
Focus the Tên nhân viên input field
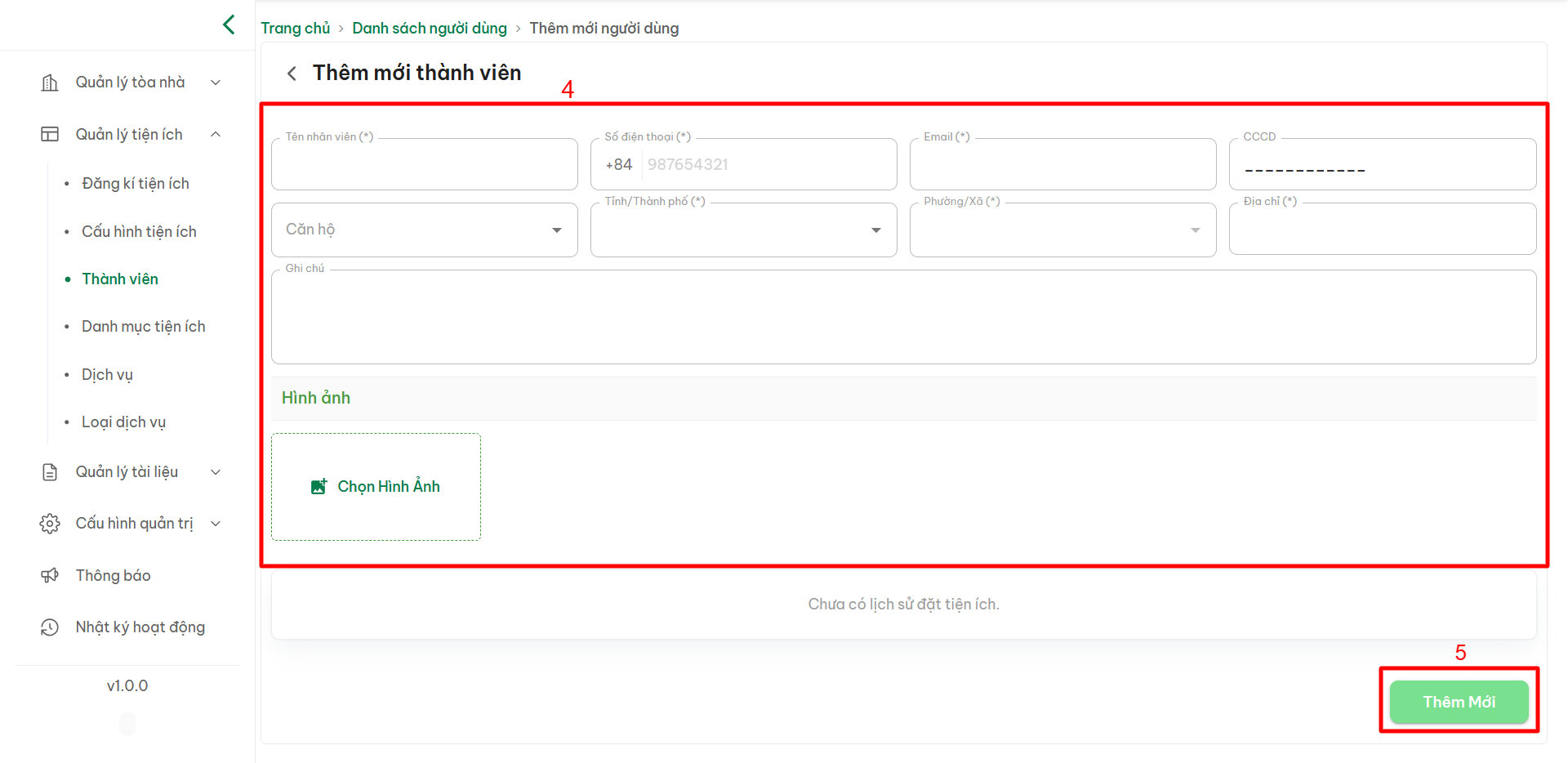click(424, 165)
